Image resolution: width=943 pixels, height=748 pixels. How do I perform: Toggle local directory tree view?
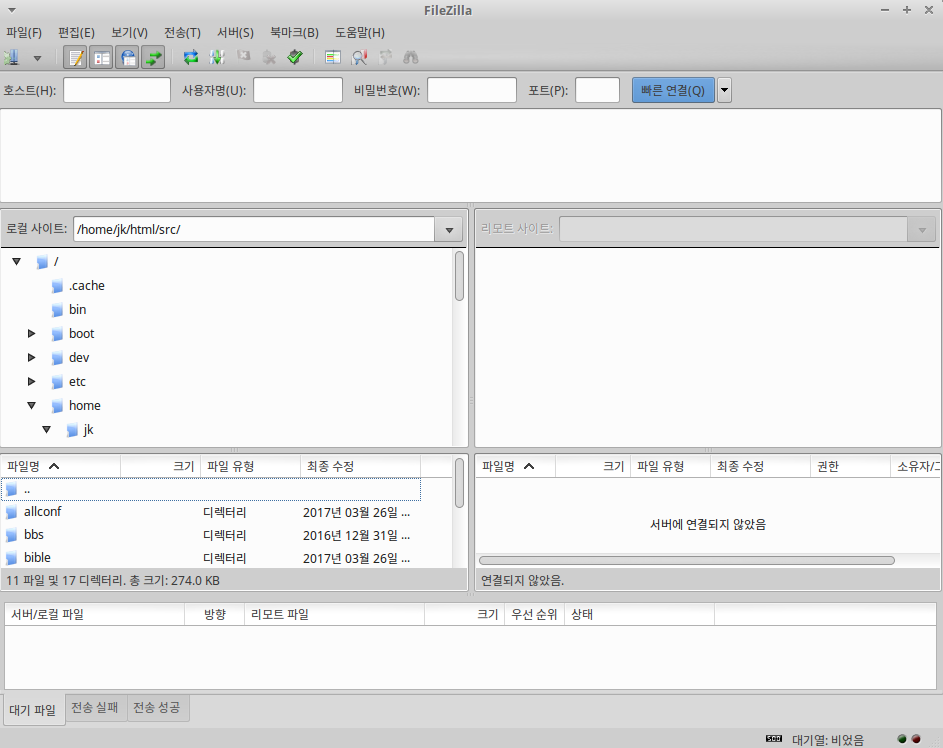(x=101, y=58)
